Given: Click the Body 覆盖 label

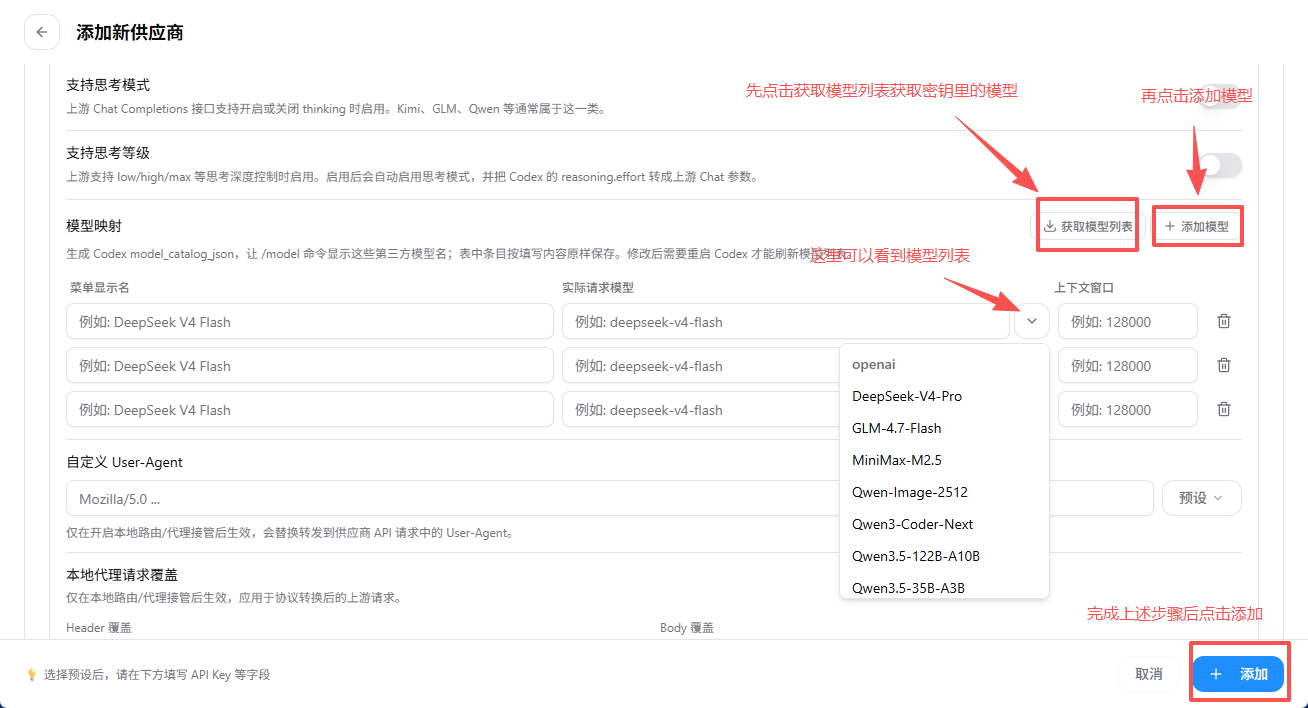Looking at the screenshot, I should pyautogui.click(x=687, y=628).
